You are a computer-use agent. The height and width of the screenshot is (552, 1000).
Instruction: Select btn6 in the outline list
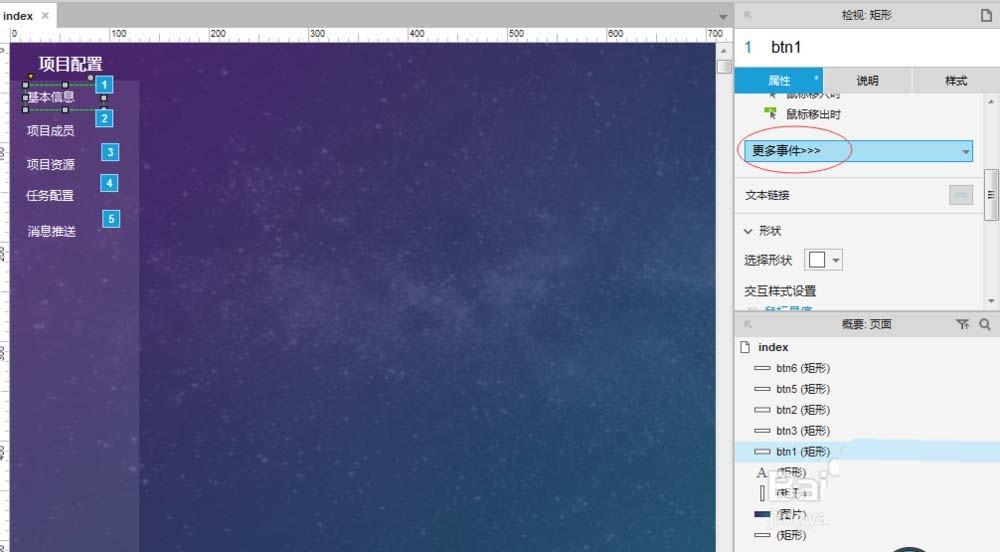coord(802,368)
